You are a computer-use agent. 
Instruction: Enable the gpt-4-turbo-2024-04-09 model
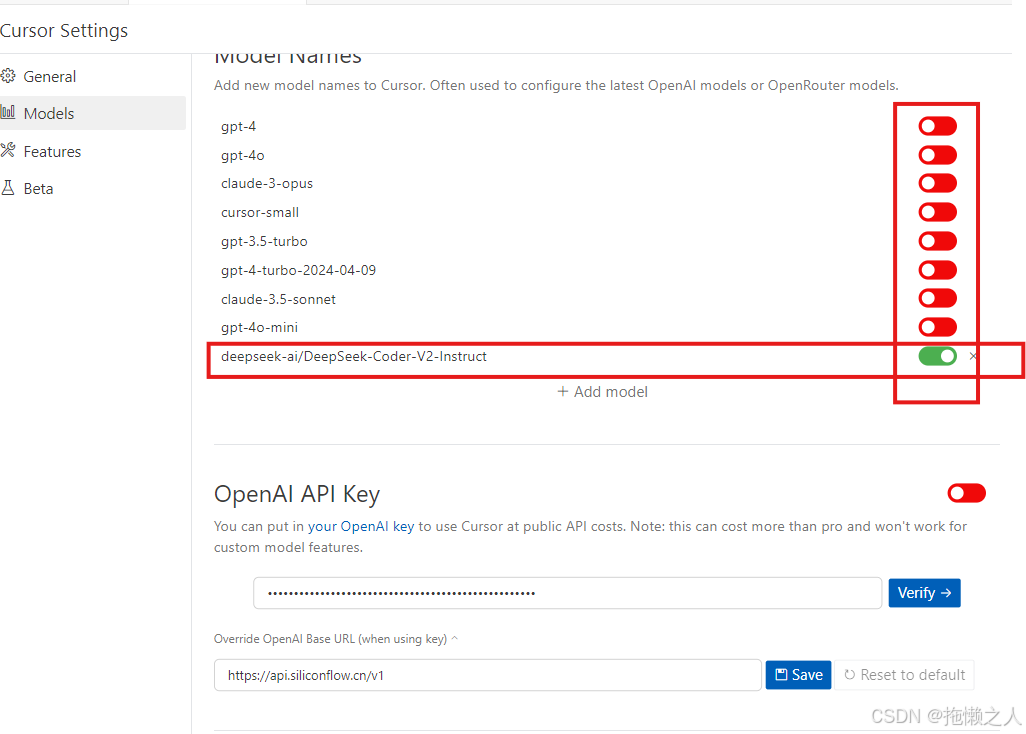coord(937,270)
